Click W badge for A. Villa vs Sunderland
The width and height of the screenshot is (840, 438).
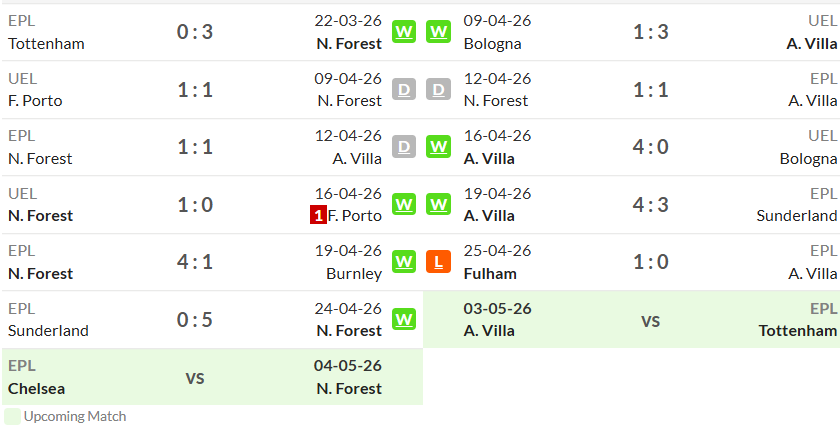tap(438, 205)
